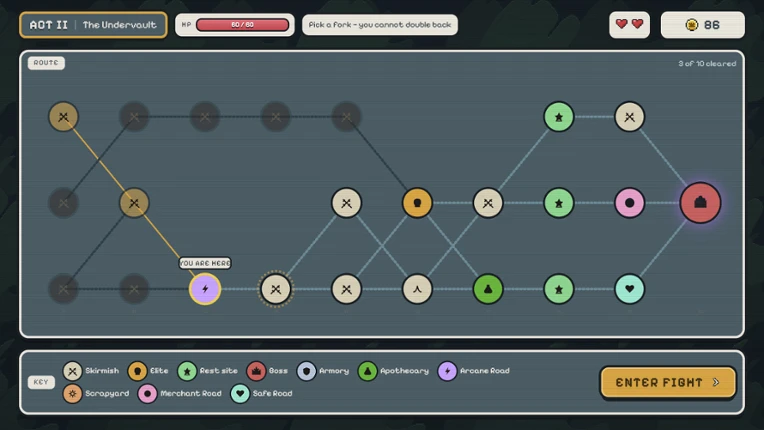Click the Skirmish icon in the key legend
This screenshot has width=764, height=430.
[x=72, y=371]
